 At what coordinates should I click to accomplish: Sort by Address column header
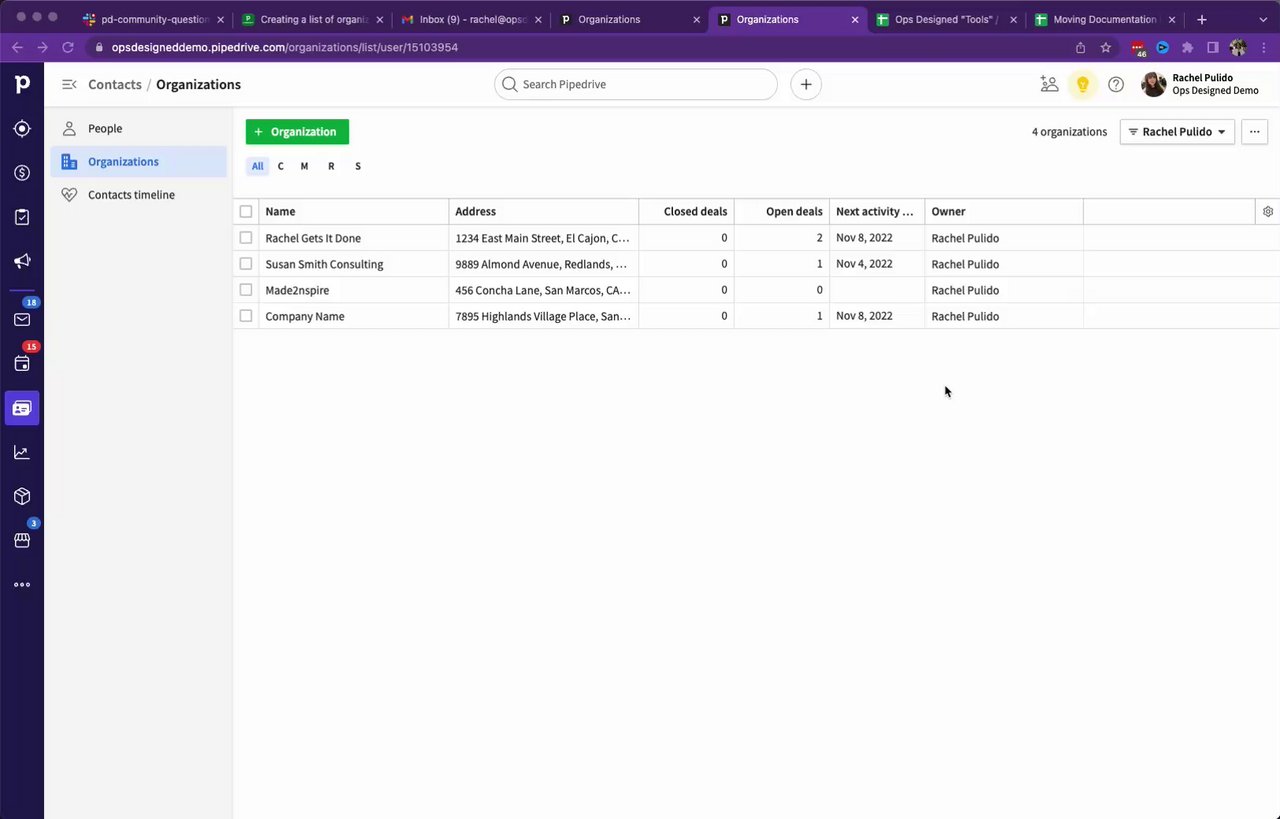(x=544, y=212)
